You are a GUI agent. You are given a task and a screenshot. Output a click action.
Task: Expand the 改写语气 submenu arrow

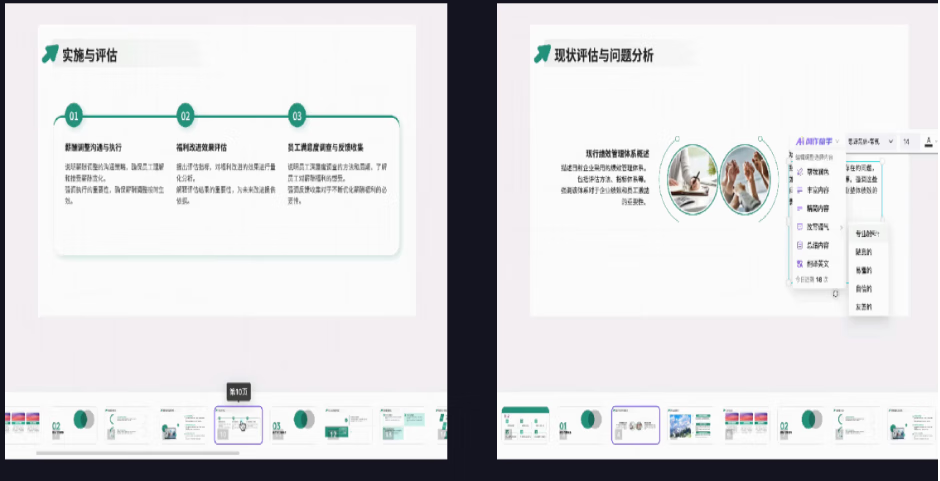[x=841, y=227]
